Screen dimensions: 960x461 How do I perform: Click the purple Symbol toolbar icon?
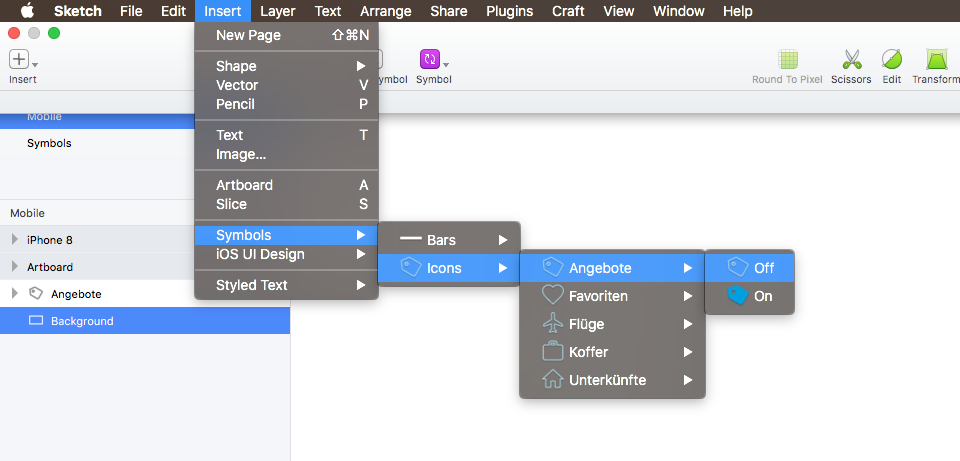click(430, 59)
